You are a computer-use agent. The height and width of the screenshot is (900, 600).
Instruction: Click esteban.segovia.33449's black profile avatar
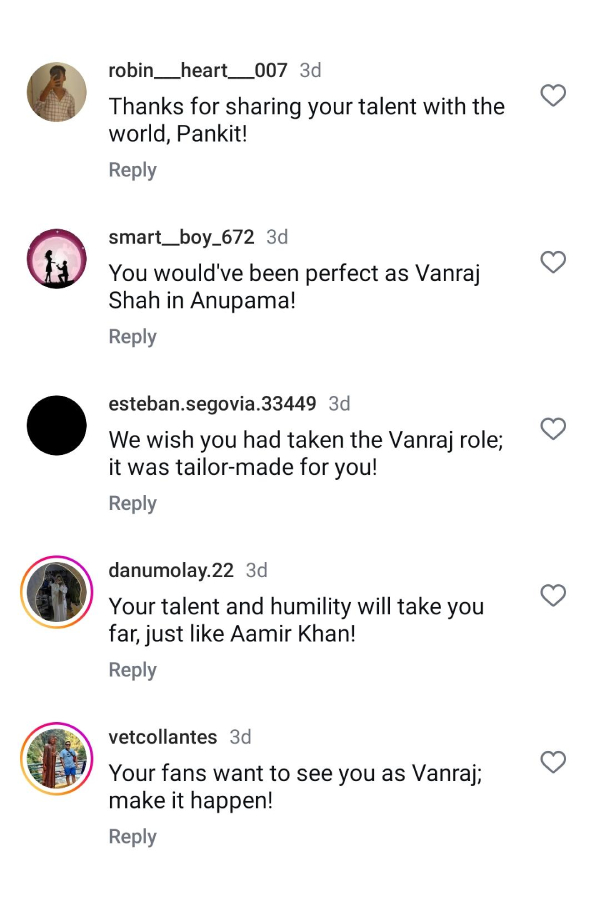pos(56,425)
